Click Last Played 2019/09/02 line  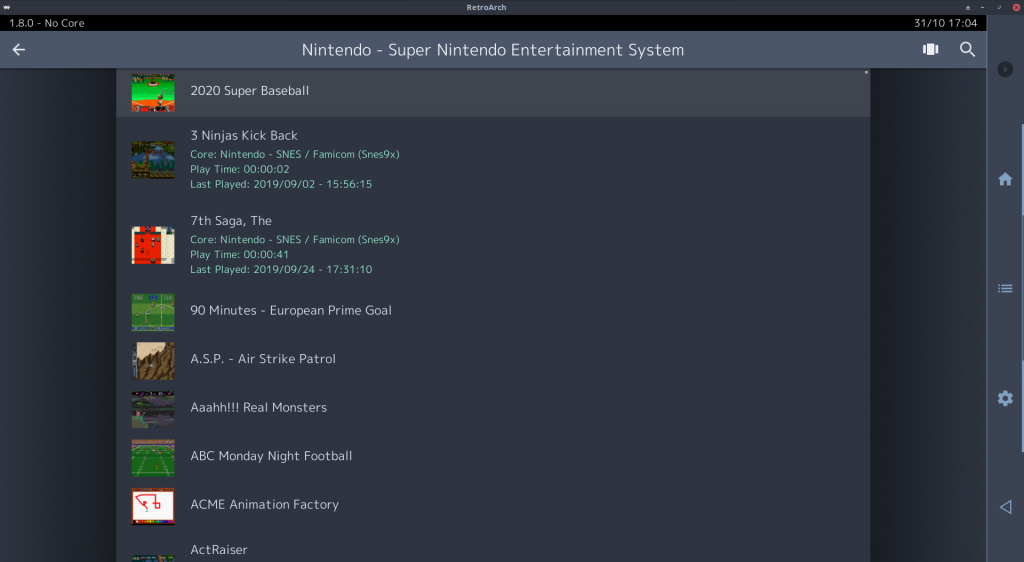(x=281, y=184)
